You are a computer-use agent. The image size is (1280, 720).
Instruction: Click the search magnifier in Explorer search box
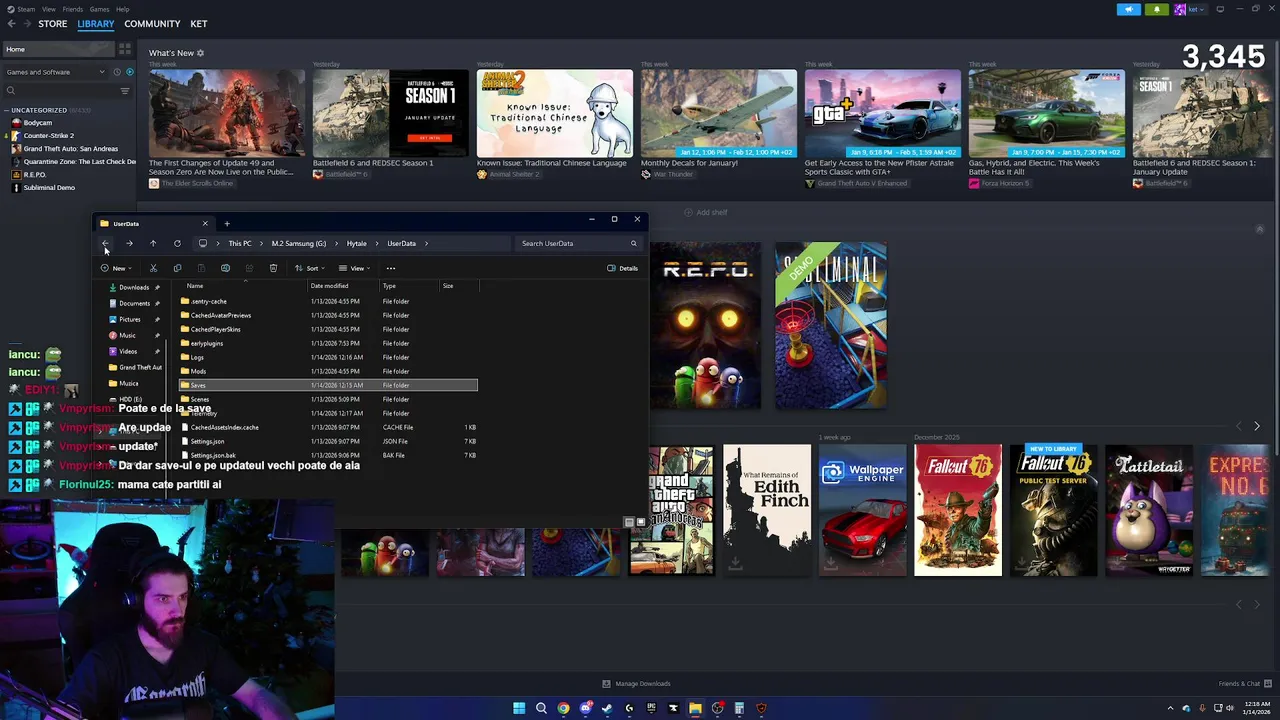pyautogui.click(x=633, y=243)
